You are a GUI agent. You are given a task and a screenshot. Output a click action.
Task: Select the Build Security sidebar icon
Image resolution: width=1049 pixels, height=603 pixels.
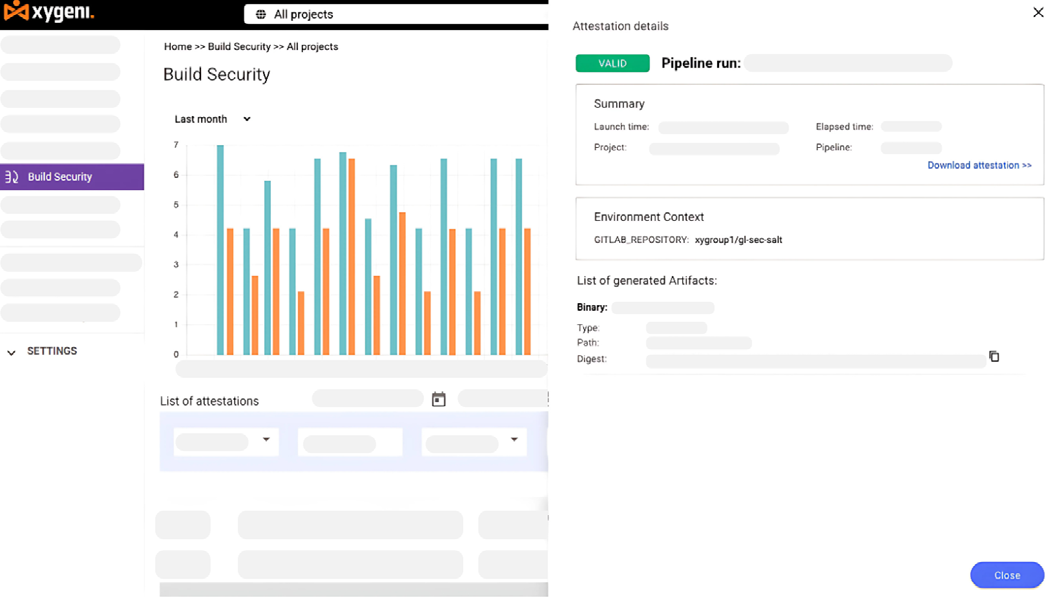pos(13,177)
